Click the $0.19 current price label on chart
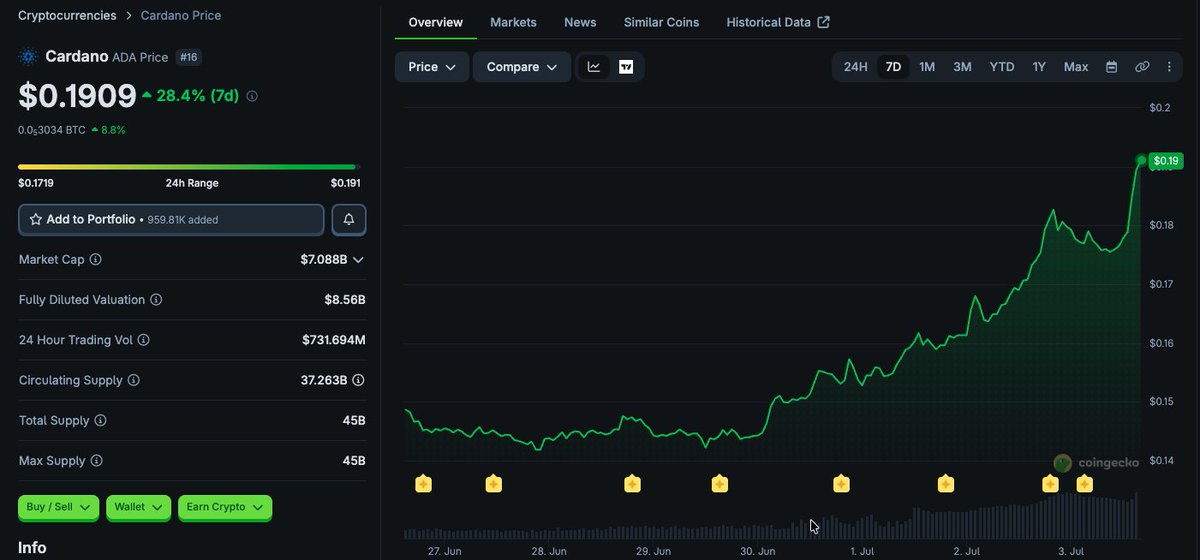Screen dimensions: 1200x560 pos(1166,160)
